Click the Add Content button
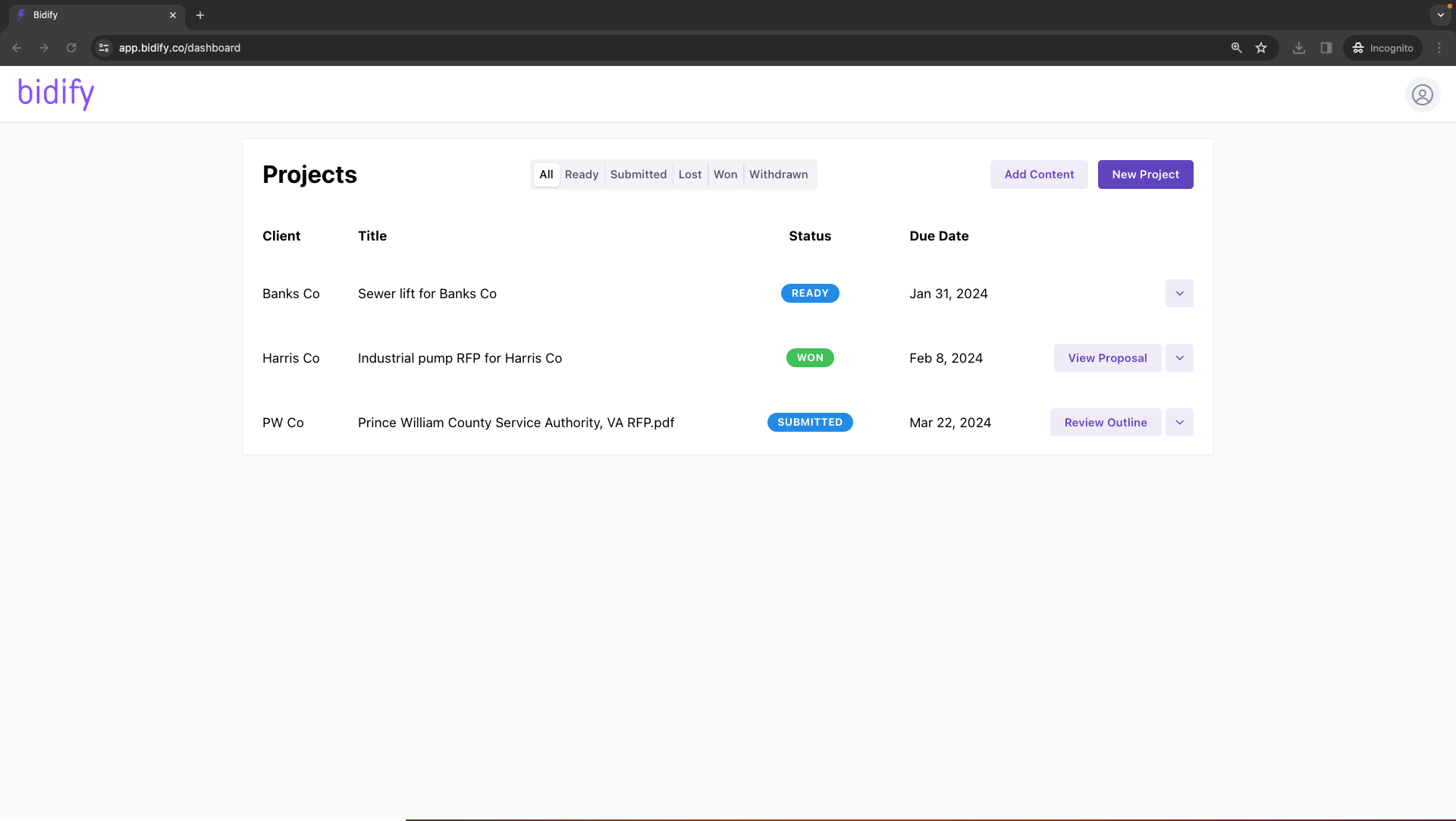1456x821 pixels. click(1039, 175)
